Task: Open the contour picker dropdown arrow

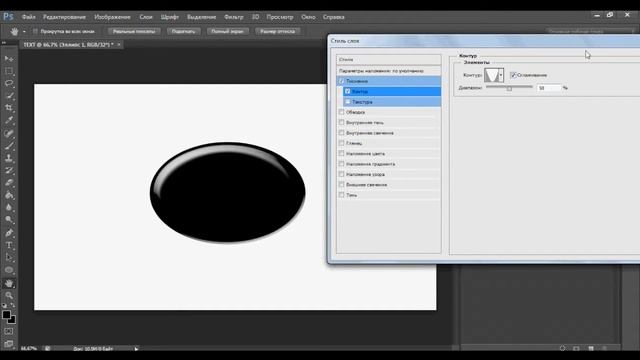Action: (x=501, y=75)
